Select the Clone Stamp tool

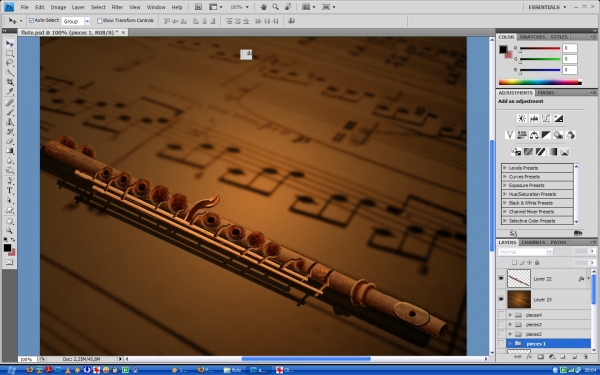10,122
